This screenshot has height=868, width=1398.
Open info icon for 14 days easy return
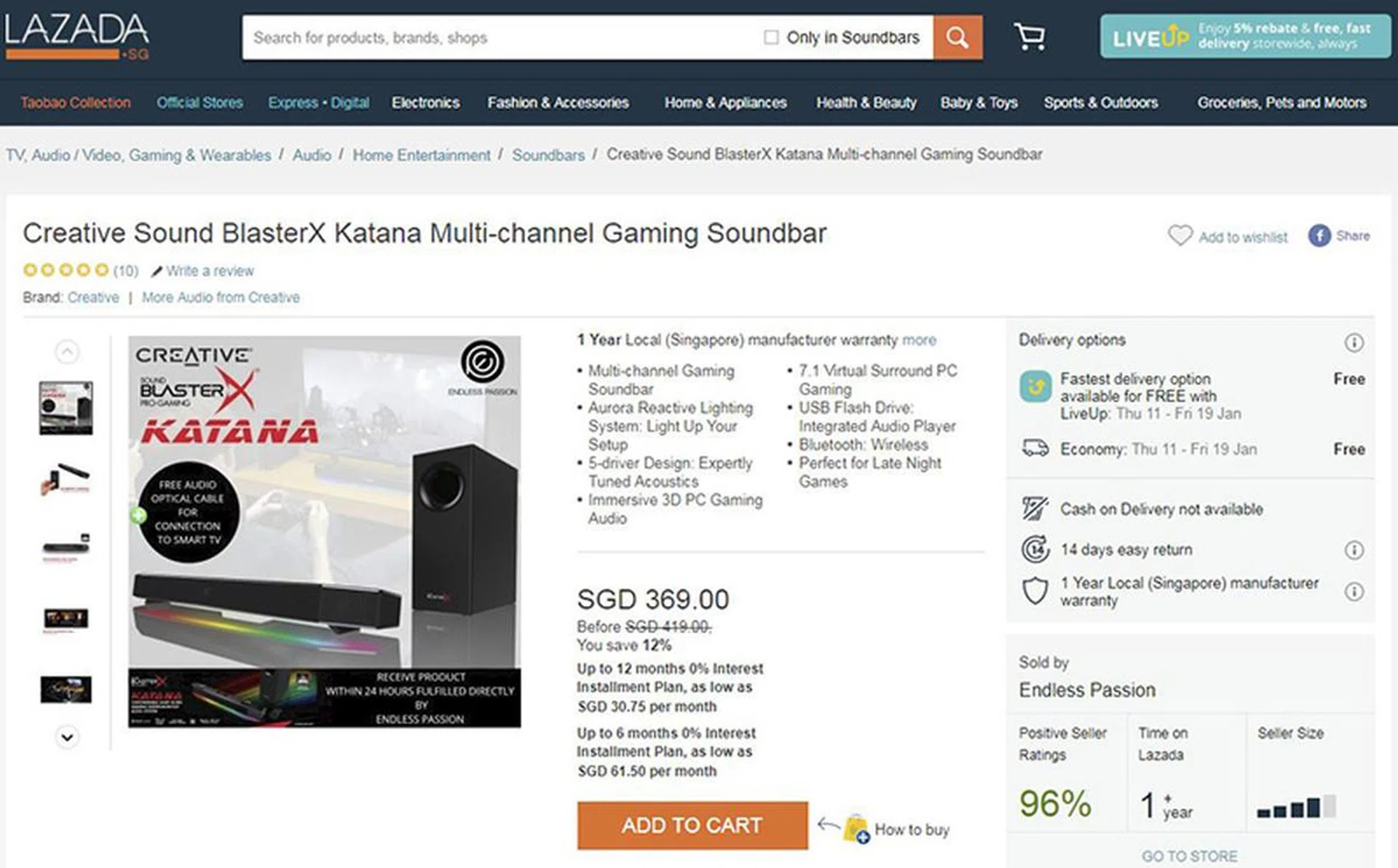(x=1354, y=550)
